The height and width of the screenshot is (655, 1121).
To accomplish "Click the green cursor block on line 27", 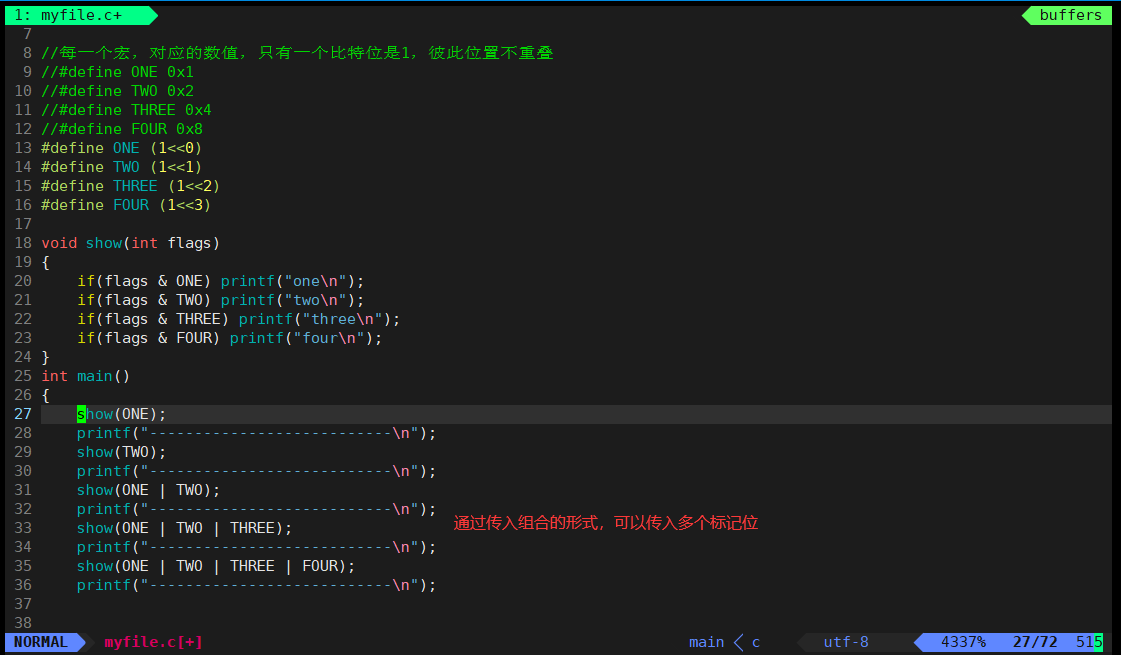I will 80,413.
